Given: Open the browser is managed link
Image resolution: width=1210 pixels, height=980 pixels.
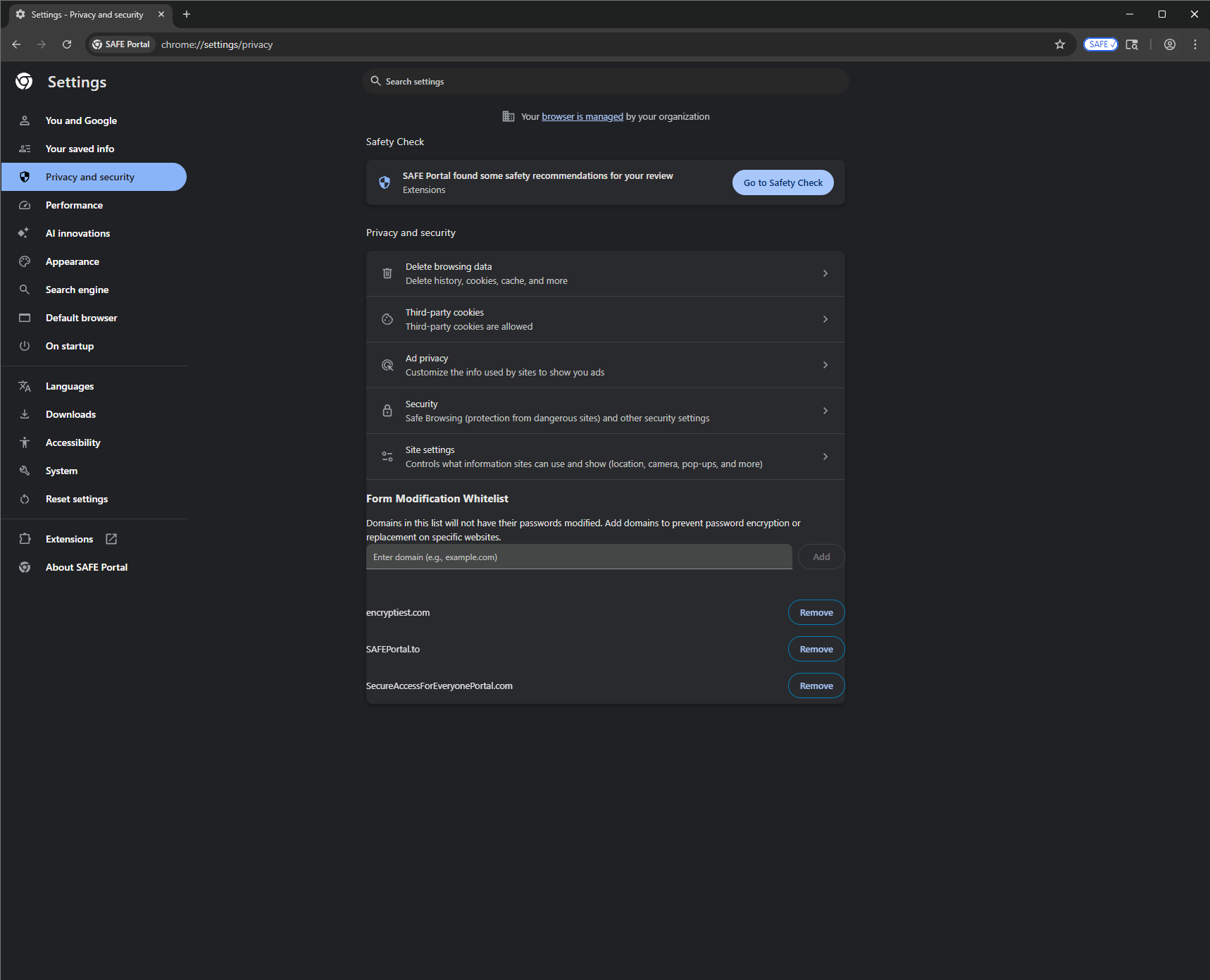Looking at the screenshot, I should (582, 116).
